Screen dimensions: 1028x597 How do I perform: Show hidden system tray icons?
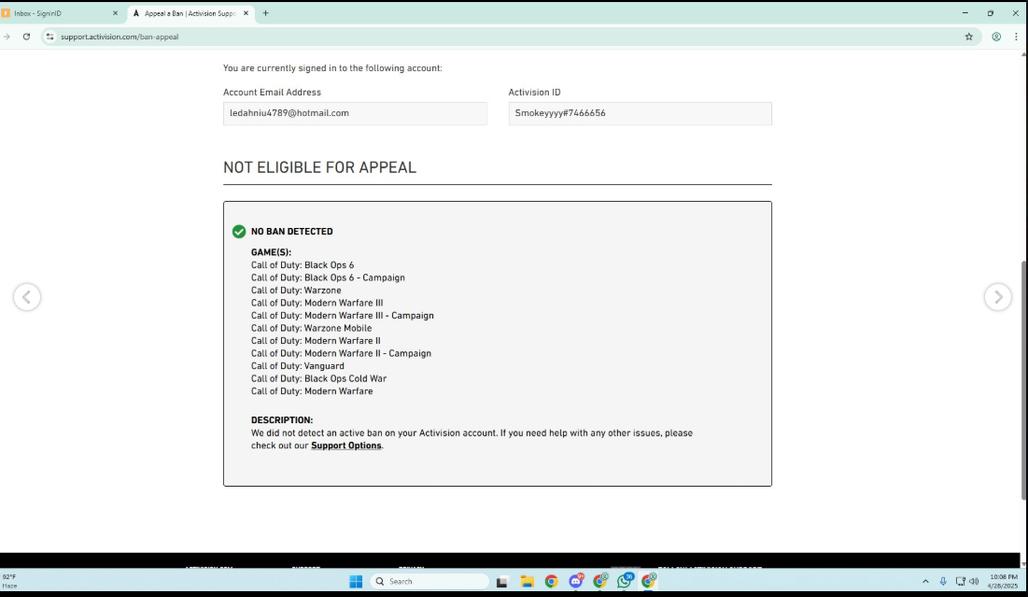(925, 581)
